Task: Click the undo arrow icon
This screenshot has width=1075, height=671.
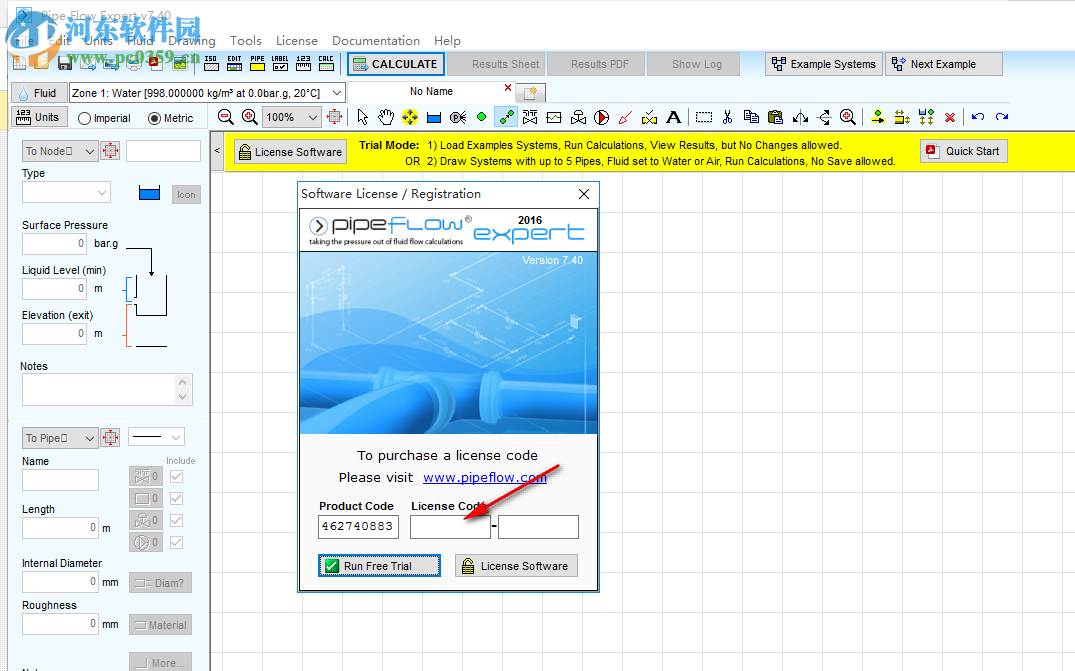Action: 977,117
